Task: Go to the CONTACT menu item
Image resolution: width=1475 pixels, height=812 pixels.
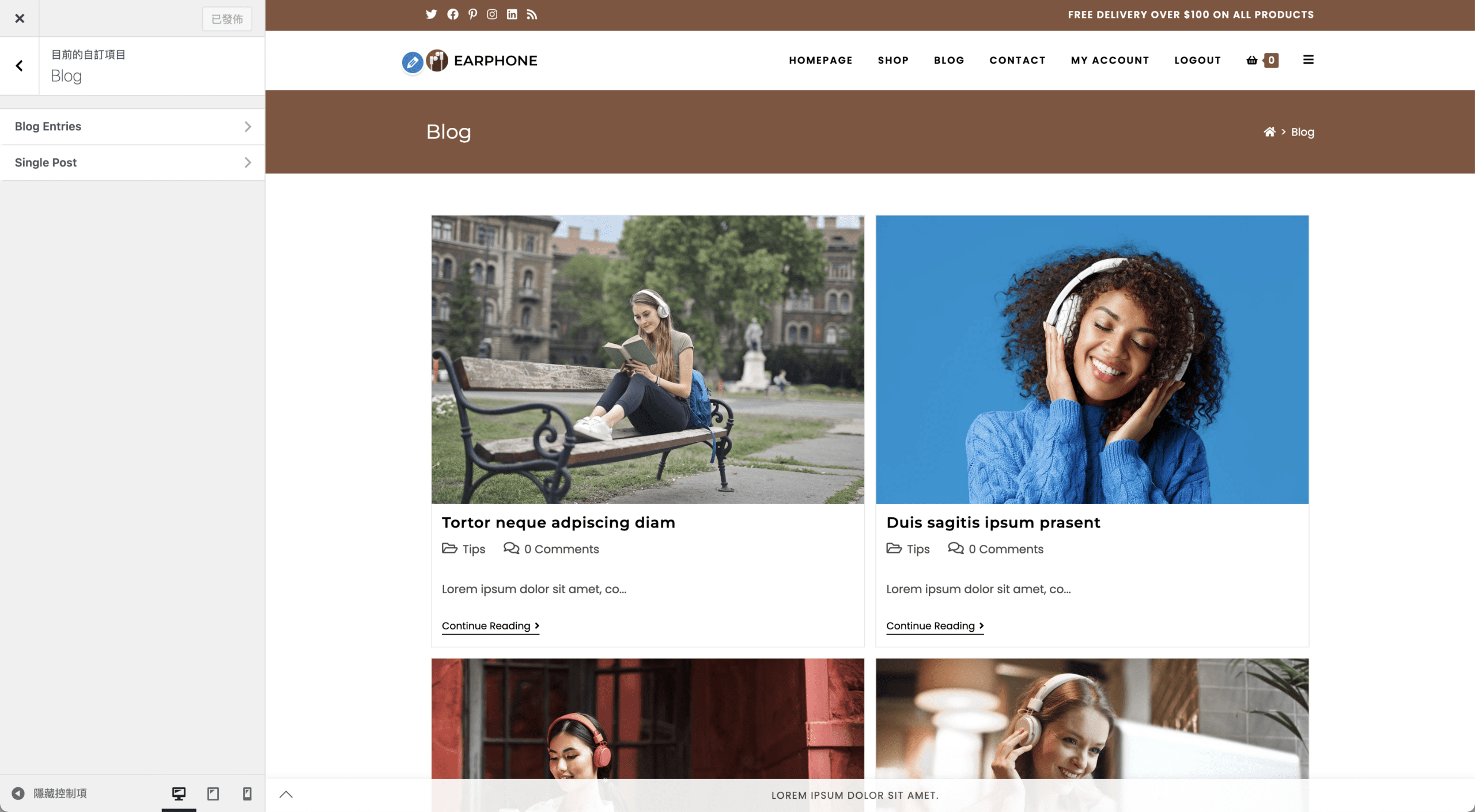Action: click(x=1018, y=60)
